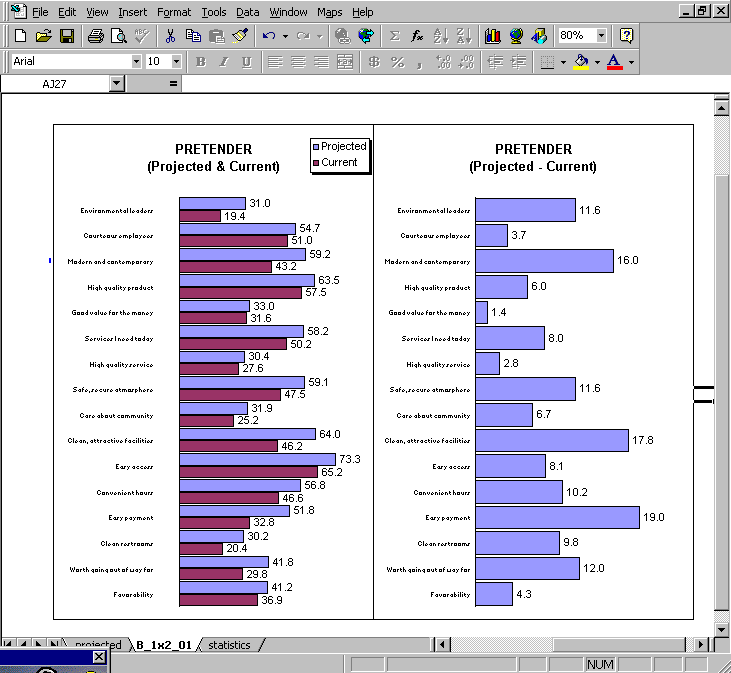Apply red Font Color letter A
This screenshot has width=731, height=673.
point(615,62)
